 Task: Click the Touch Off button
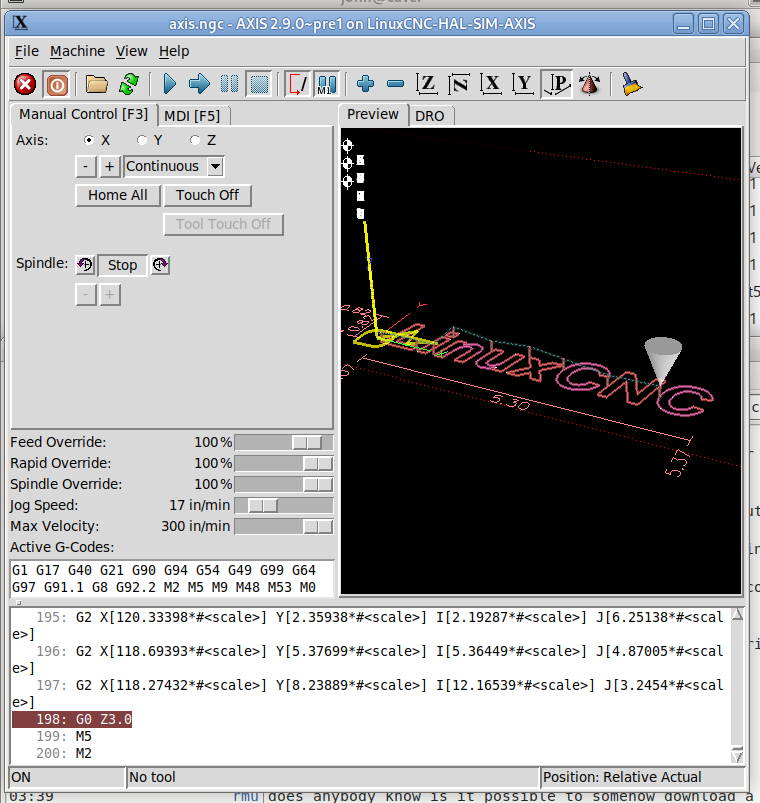[207, 195]
